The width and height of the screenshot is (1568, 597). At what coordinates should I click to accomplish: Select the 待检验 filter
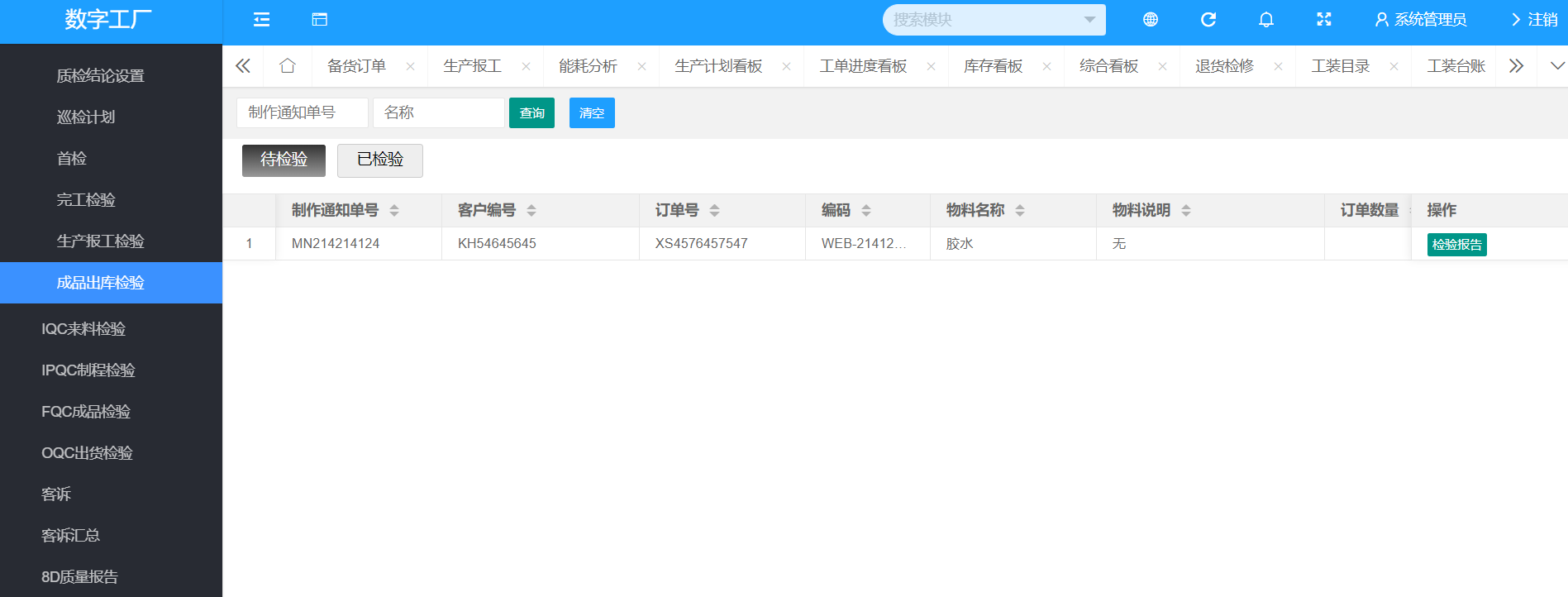(x=284, y=160)
